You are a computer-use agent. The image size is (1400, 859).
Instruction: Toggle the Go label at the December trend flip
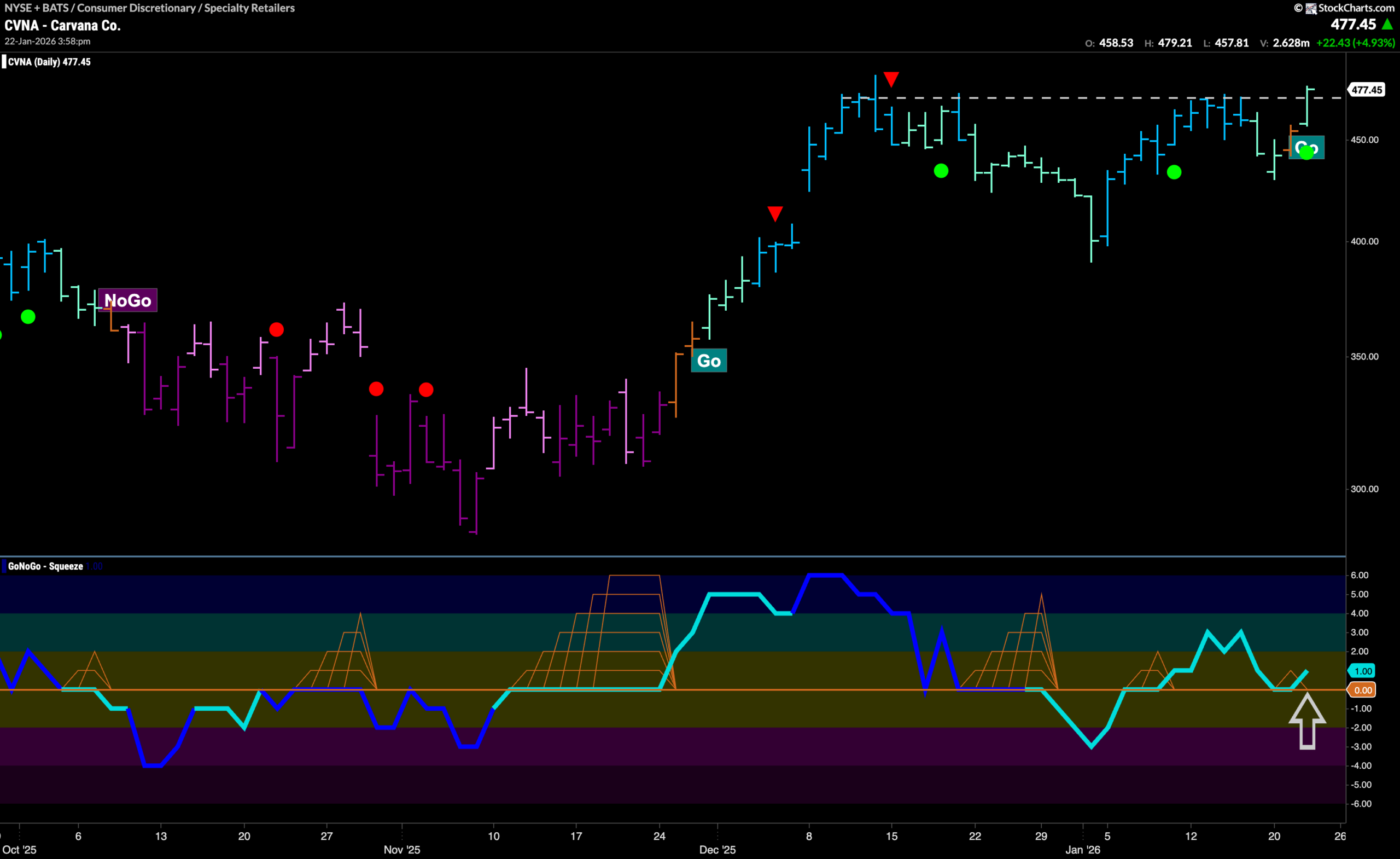709,360
